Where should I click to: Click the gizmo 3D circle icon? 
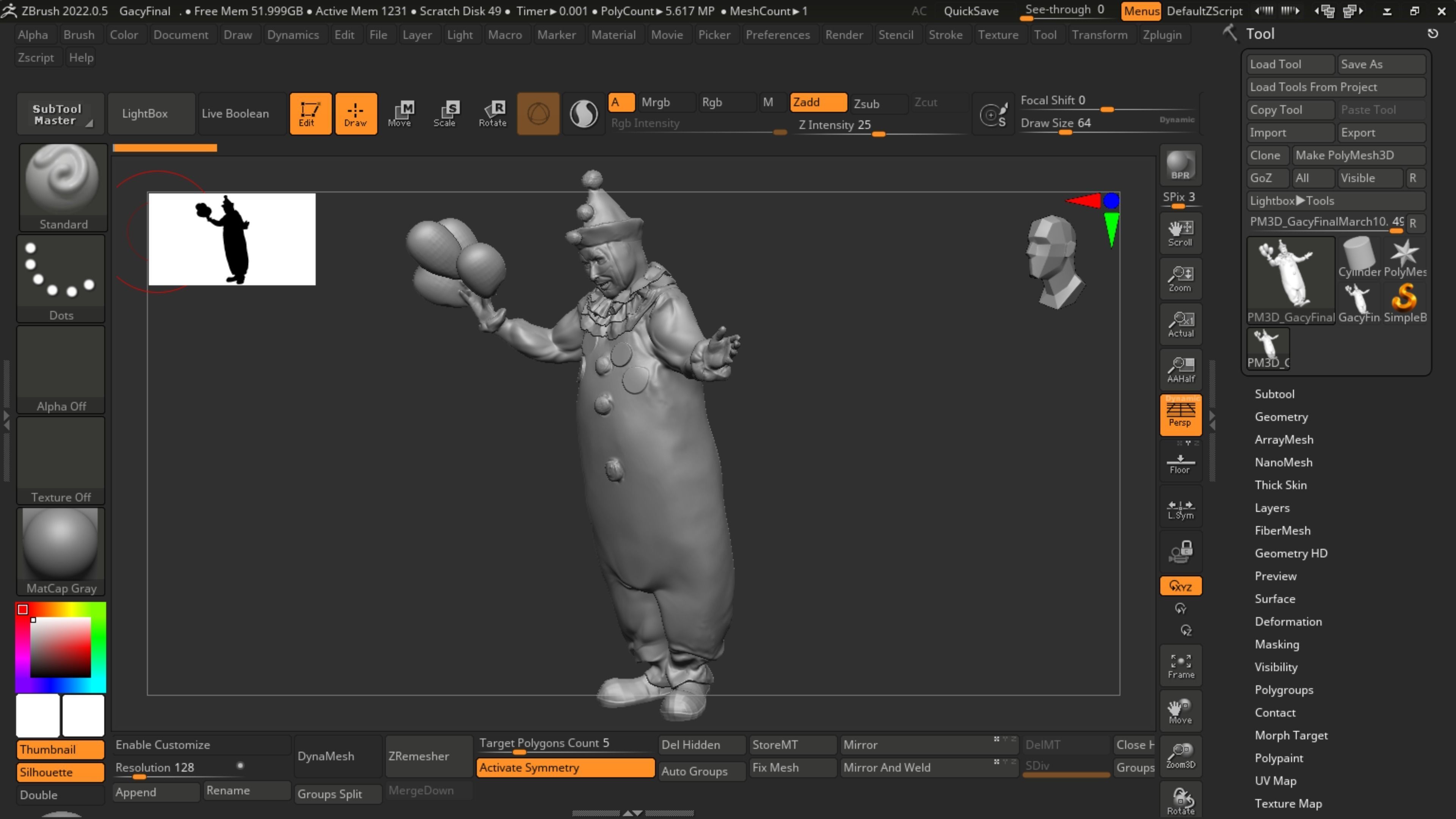(x=538, y=114)
